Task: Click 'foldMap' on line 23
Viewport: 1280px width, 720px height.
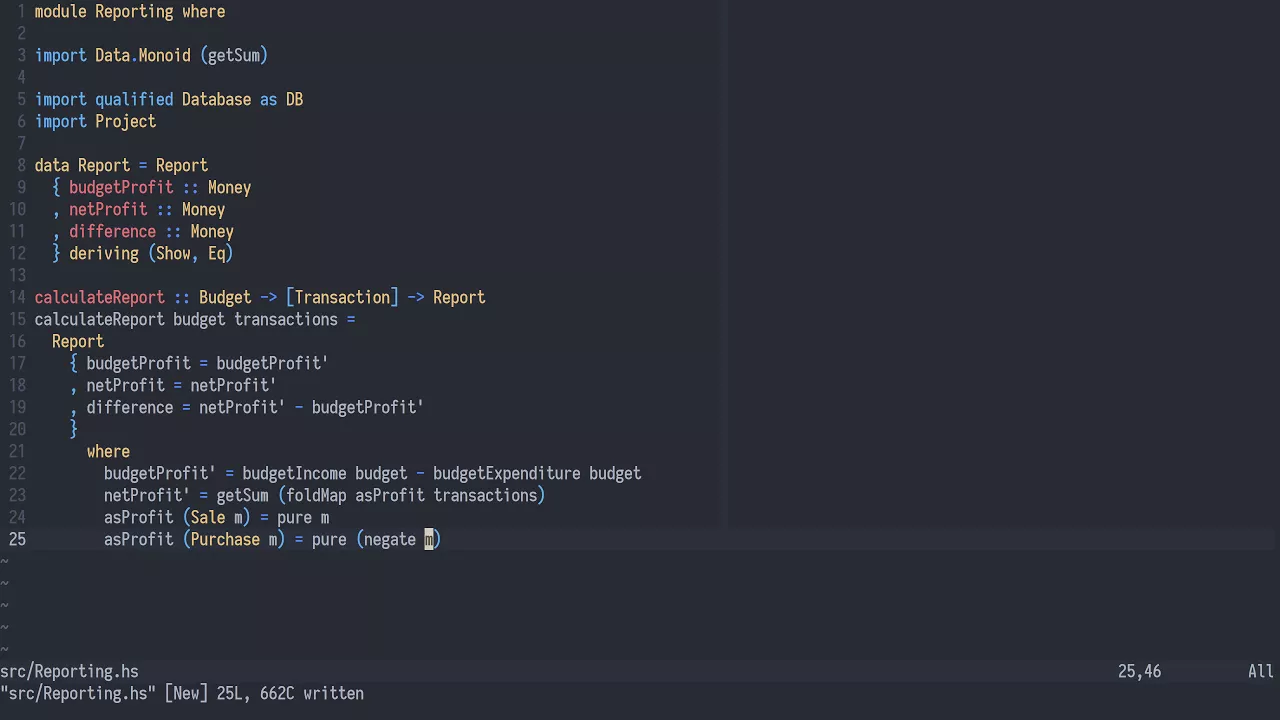Action: pyautogui.click(x=316, y=496)
